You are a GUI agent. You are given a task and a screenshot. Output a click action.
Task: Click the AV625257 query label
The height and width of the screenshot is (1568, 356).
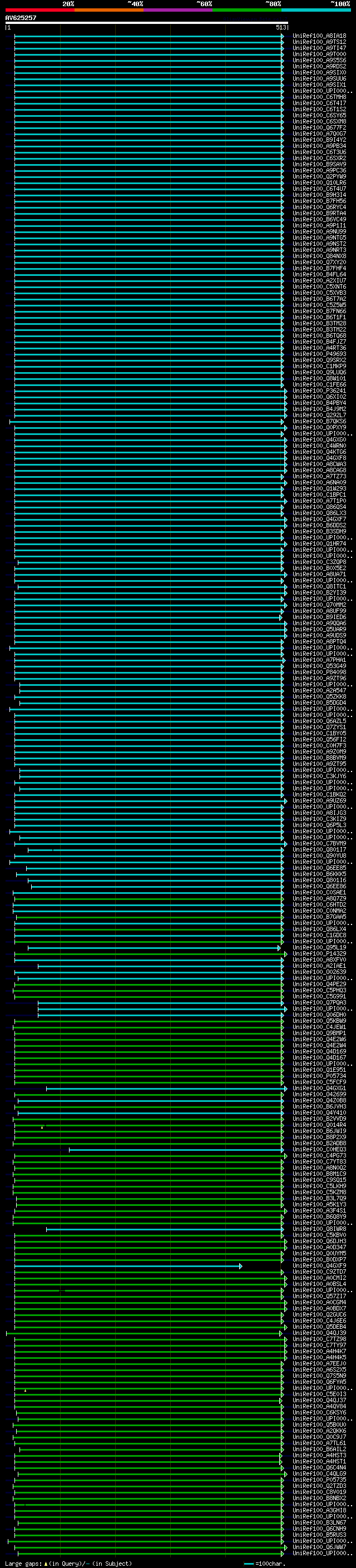point(21,18)
